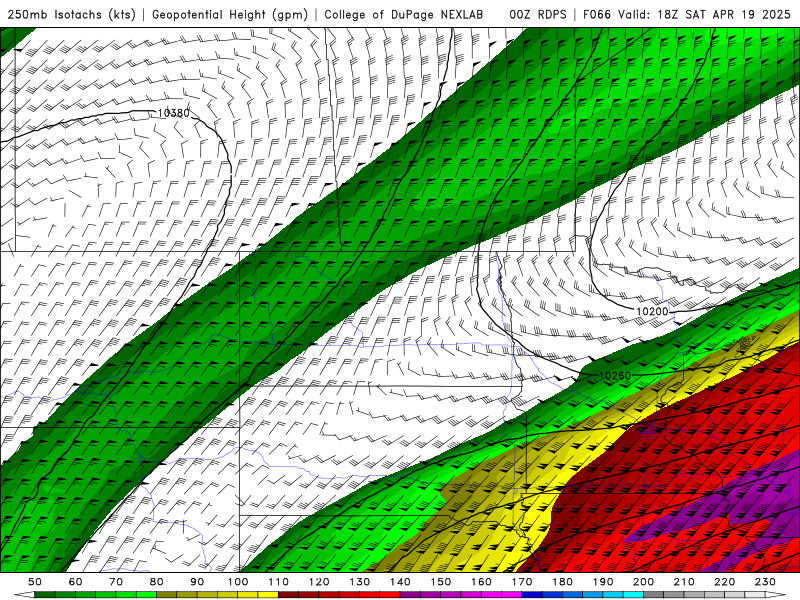The height and width of the screenshot is (600, 800).
Task: Click the 70 label on the color scale
Action: coord(116,582)
